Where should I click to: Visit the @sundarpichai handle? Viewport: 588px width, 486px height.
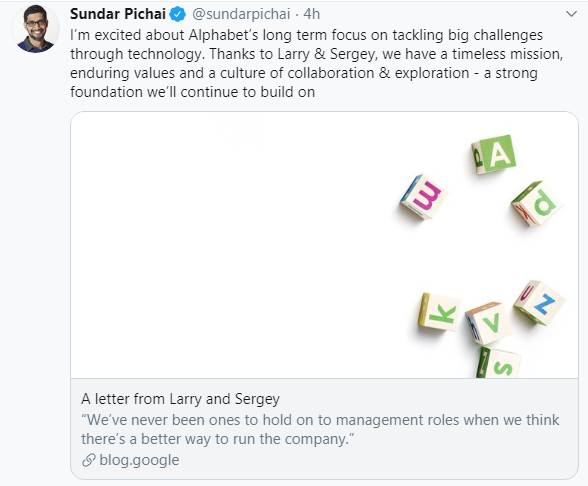click(x=241, y=14)
